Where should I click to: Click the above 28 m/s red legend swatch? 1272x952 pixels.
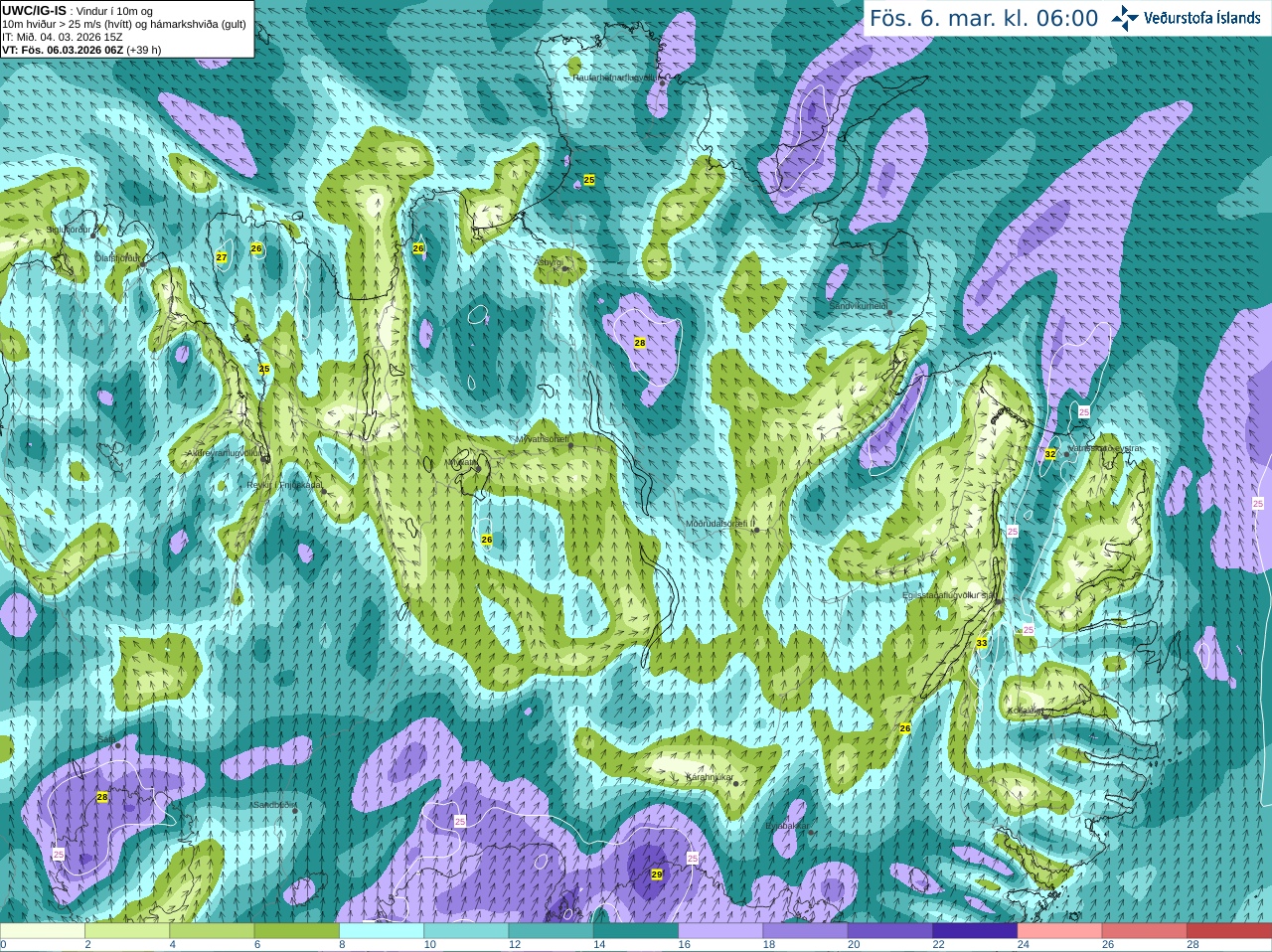[x=1229, y=931]
